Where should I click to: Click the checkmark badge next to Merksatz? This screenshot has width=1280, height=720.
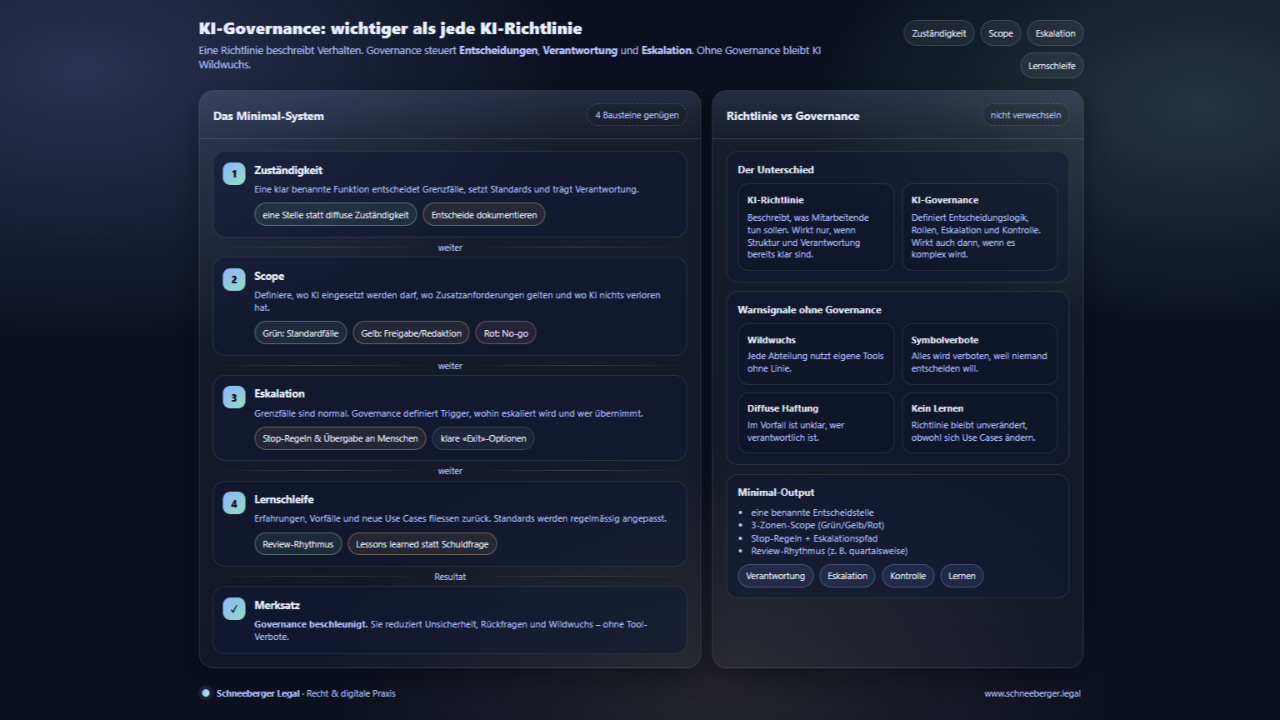[234, 609]
